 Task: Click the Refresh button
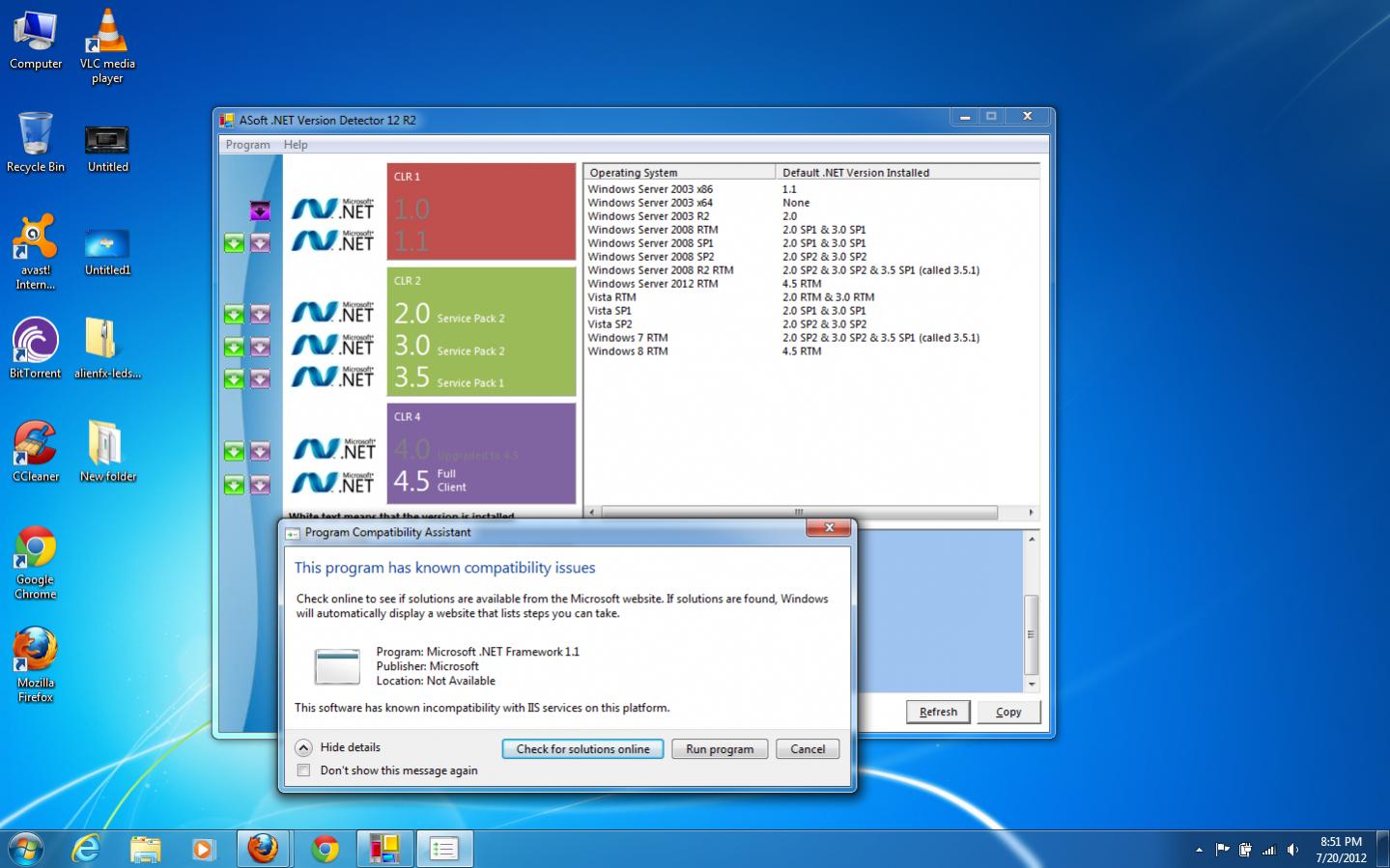(938, 712)
